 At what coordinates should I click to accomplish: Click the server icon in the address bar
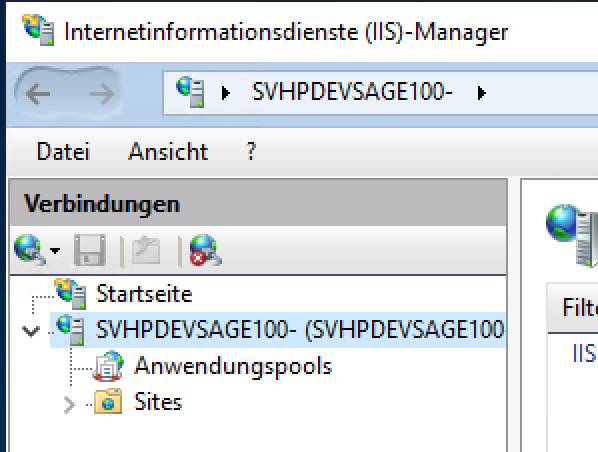pyautogui.click(x=190, y=92)
